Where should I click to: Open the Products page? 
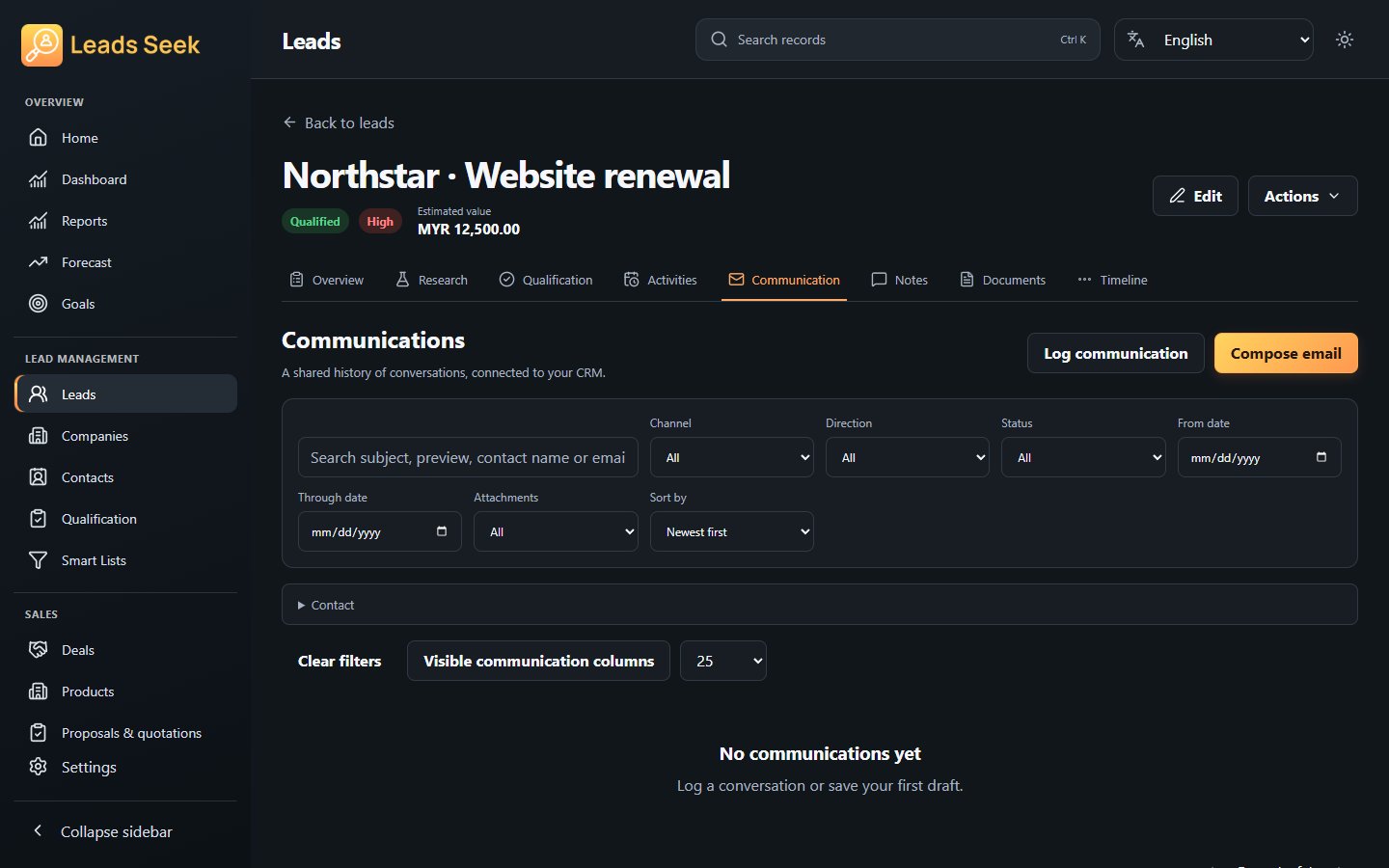(x=125, y=692)
